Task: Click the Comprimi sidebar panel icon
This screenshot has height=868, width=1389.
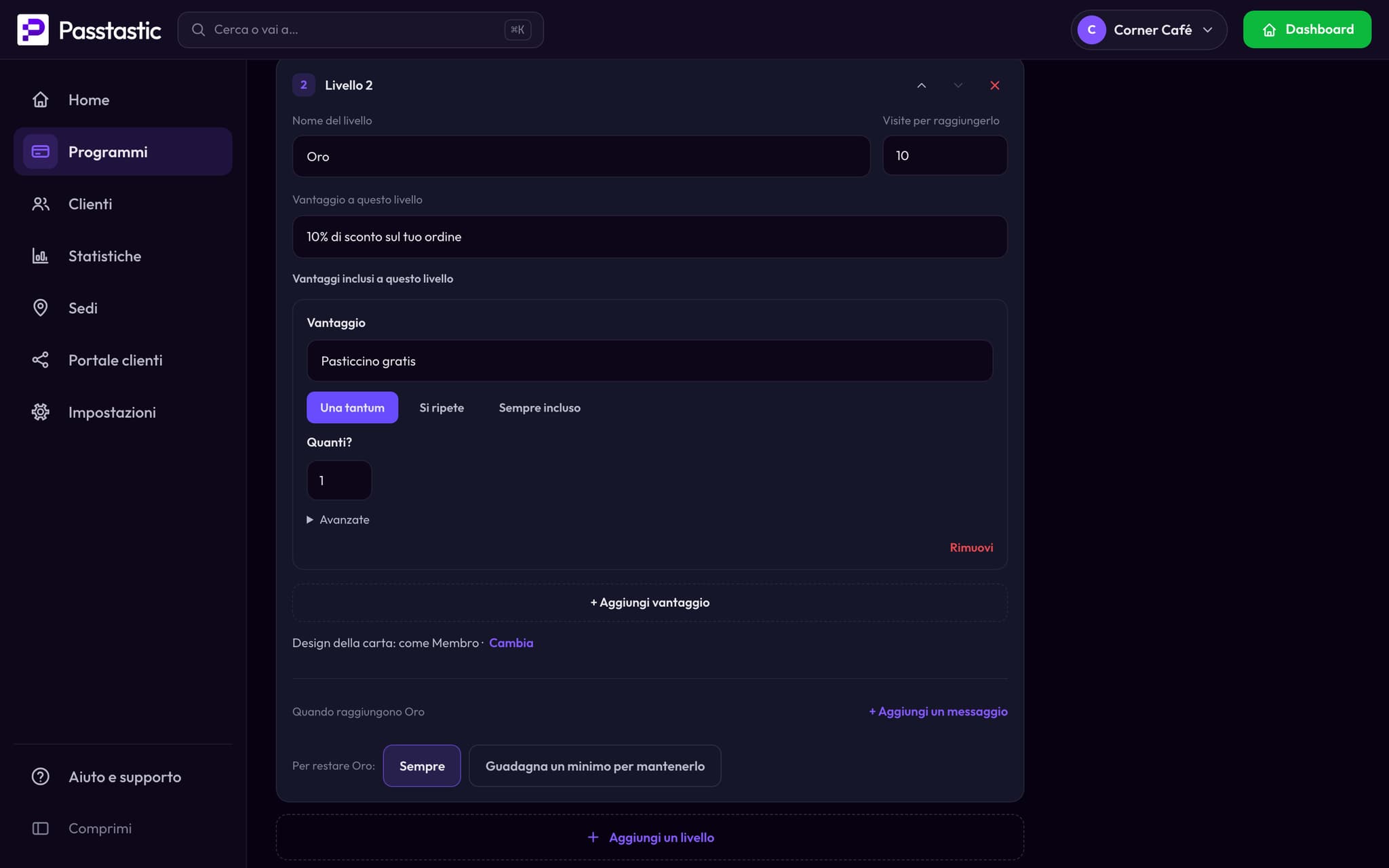Action: [41, 829]
